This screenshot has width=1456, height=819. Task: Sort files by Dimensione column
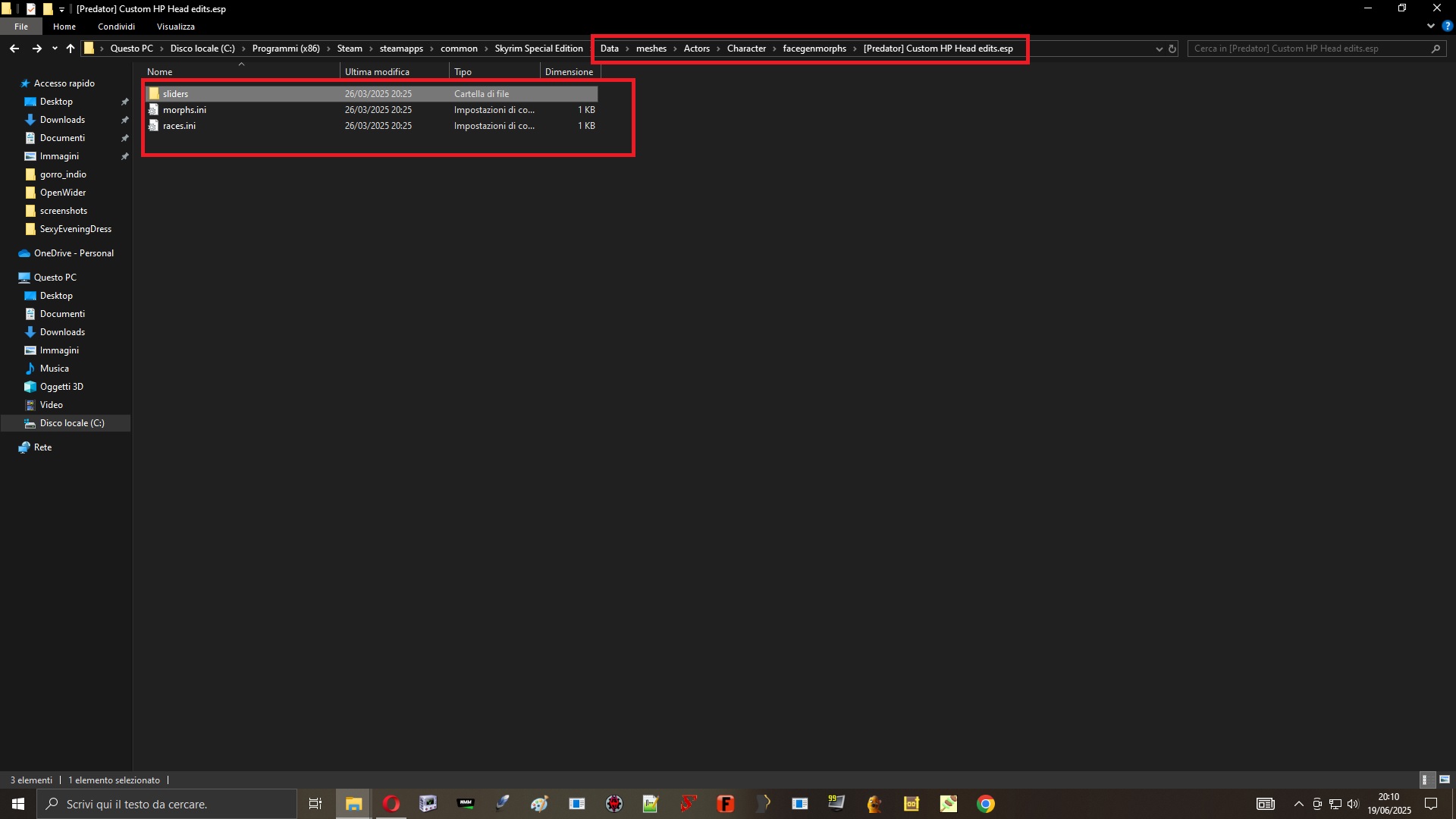coord(570,72)
